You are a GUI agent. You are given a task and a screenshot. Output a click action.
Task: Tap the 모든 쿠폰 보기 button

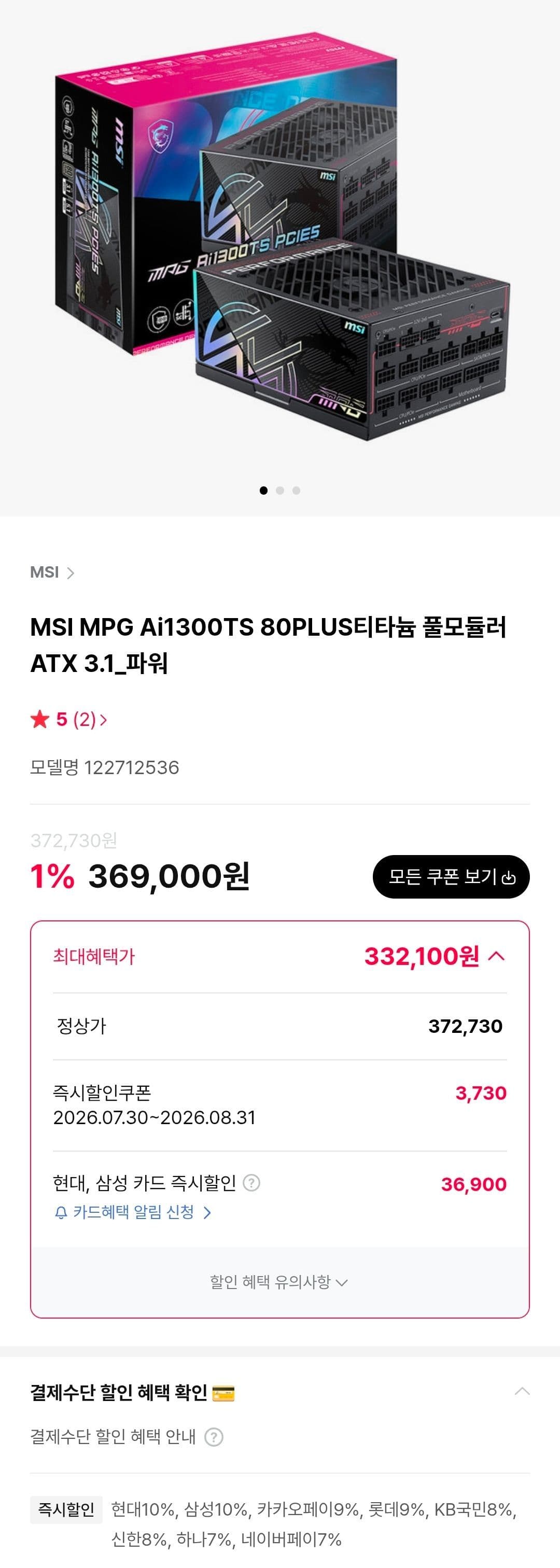pyautogui.click(x=451, y=876)
